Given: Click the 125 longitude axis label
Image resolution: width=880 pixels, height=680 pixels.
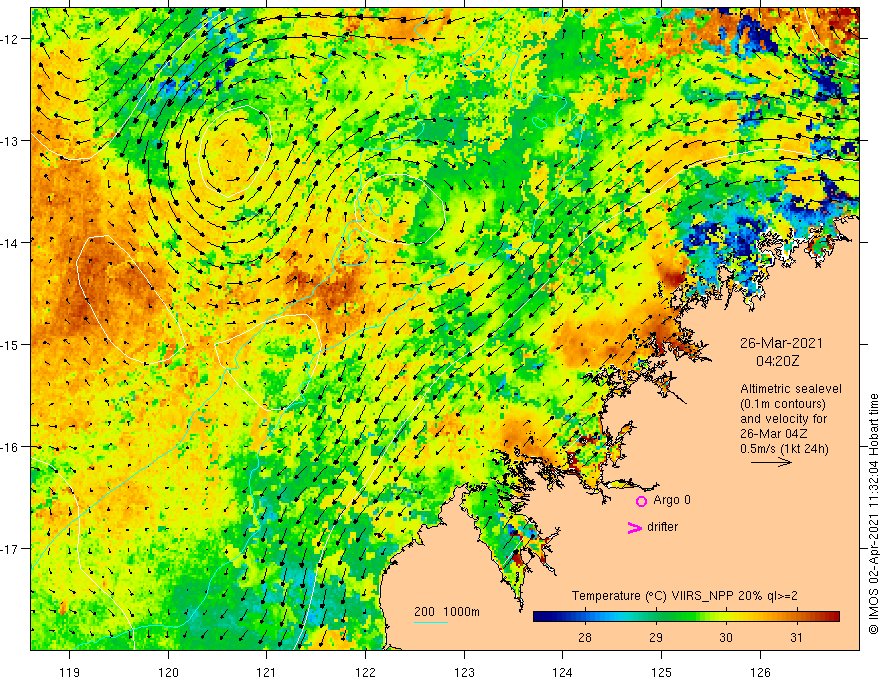Looking at the screenshot, I should (662, 672).
